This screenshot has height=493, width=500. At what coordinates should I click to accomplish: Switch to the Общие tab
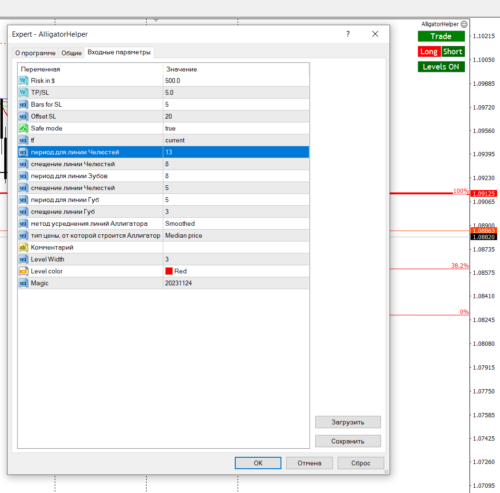click(x=71, y=53)
